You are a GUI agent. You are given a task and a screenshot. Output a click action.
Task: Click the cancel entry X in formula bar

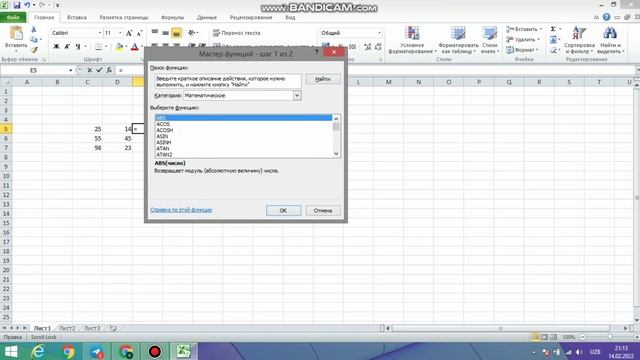coord(89,70)
